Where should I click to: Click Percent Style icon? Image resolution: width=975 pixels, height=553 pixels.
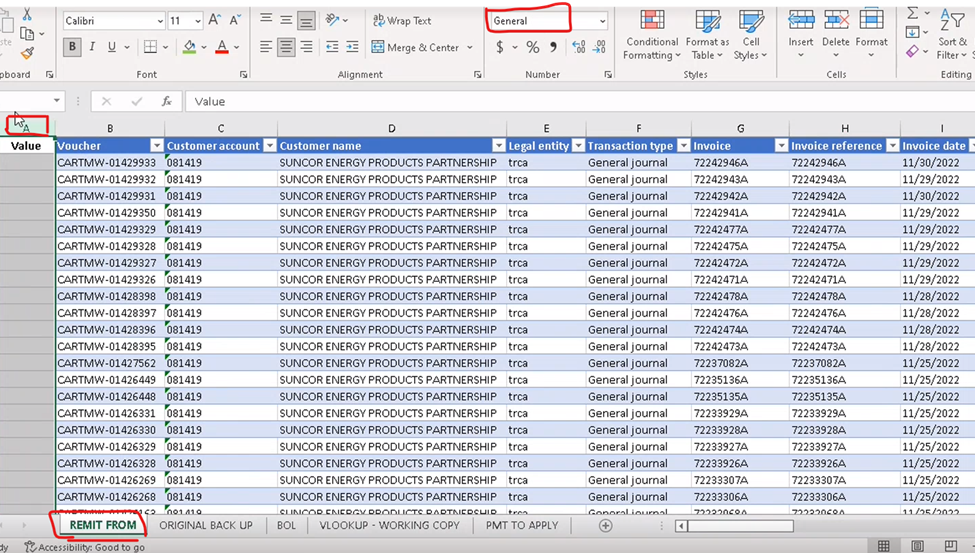point(533,47)
